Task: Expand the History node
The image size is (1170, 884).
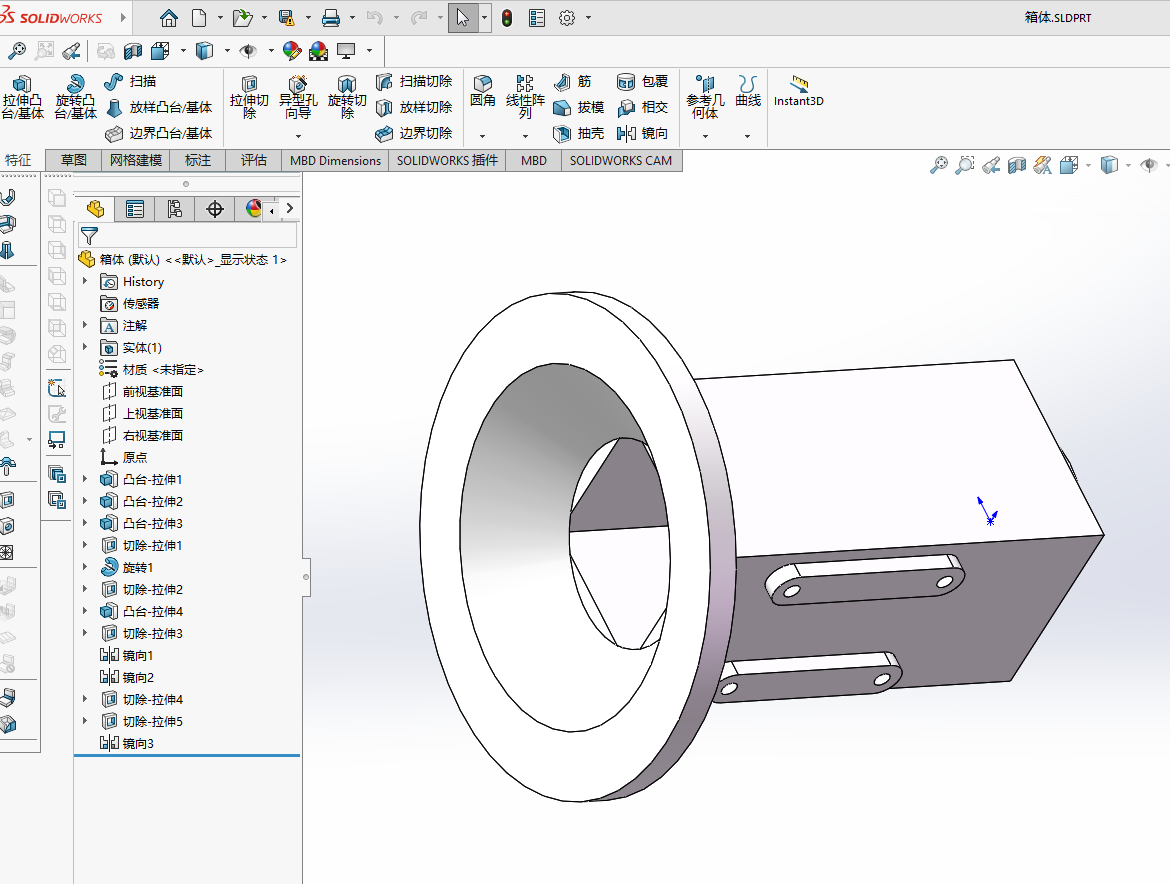Action: click(x=85, y=281)
